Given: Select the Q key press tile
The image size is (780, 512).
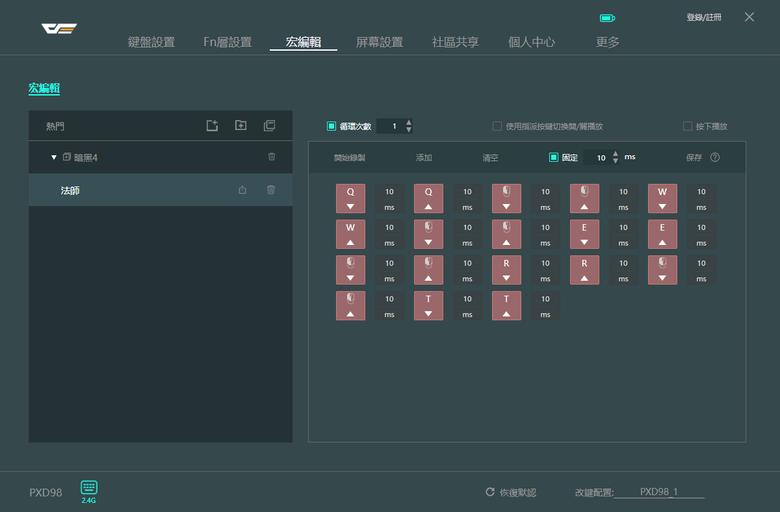Looking at the screenshot, I should 351,198.
